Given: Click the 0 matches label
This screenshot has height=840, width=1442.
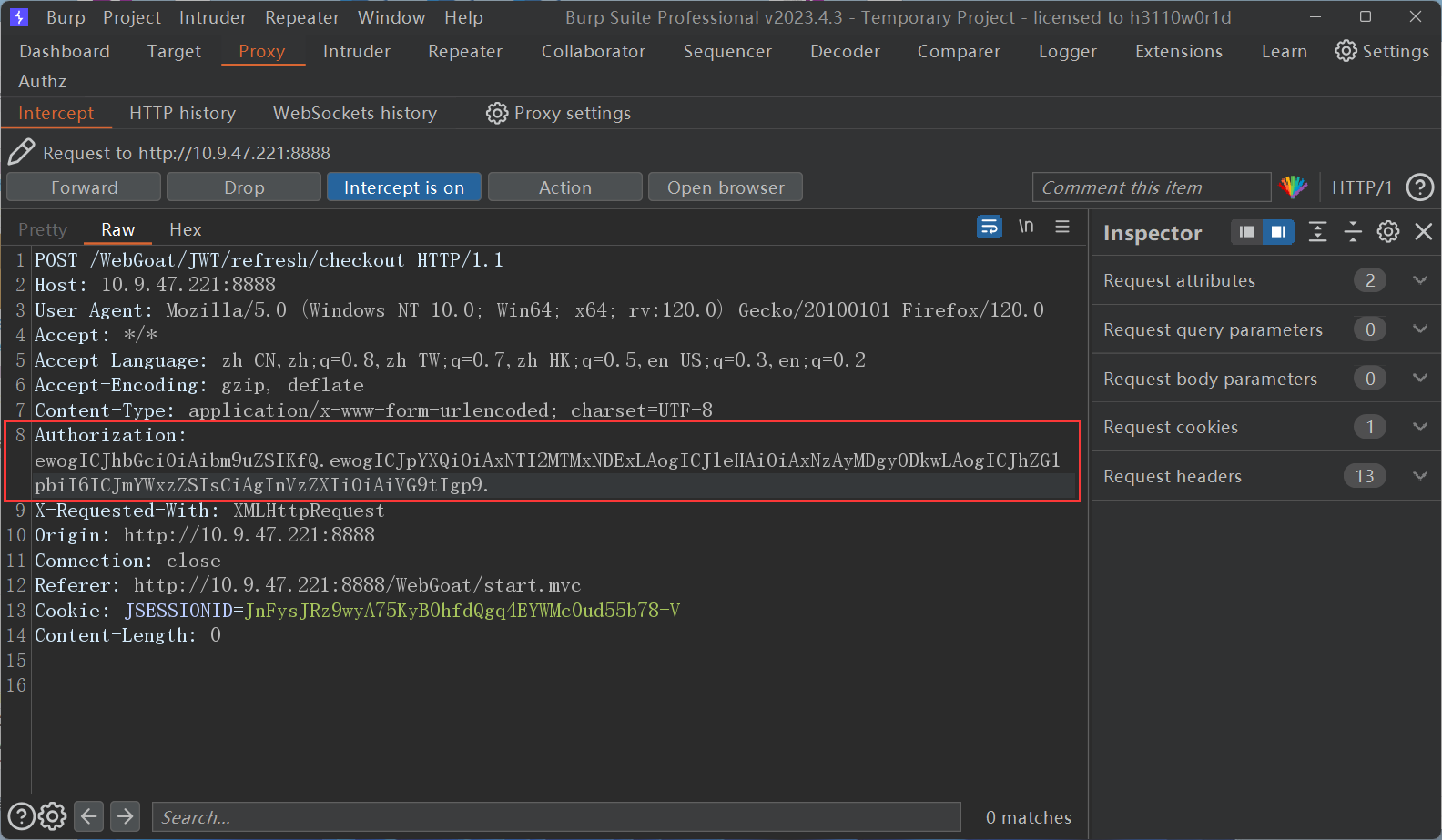Looking at the screenshot, I should tap(1029, 817).
